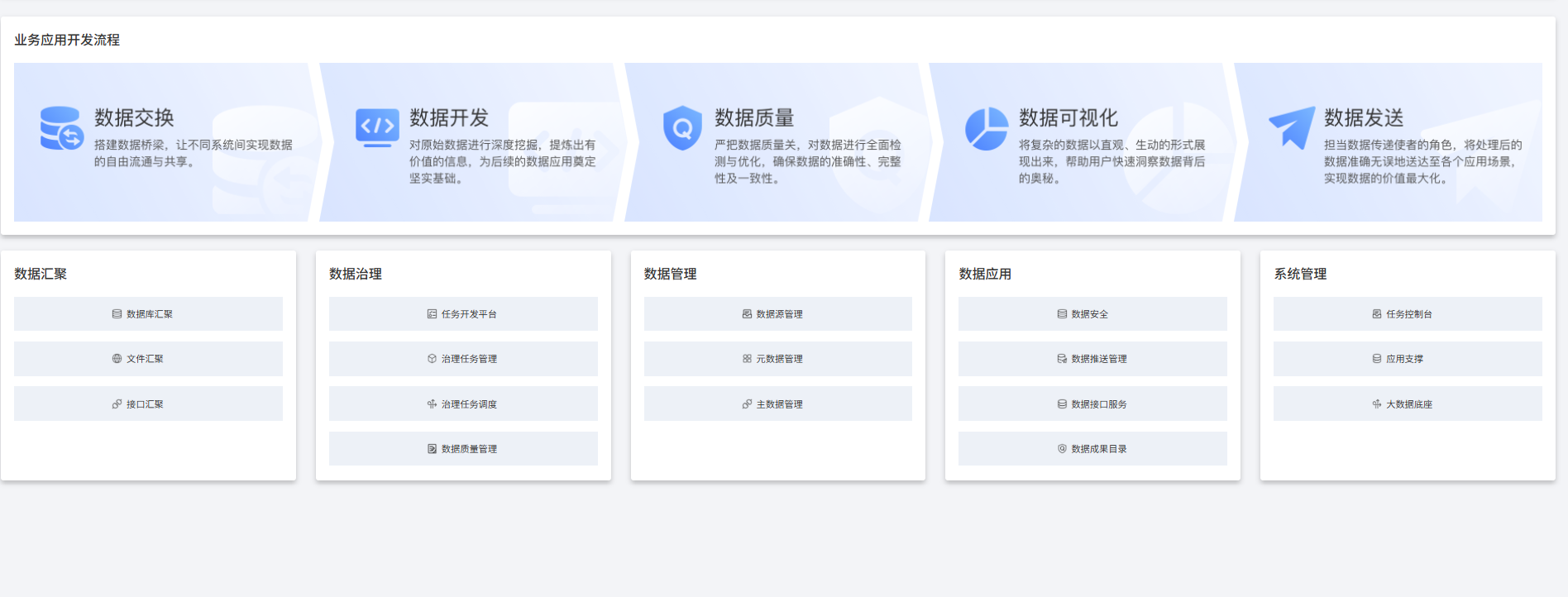This screenshot has height=597, width=1568.
Task: Click the 业务应用开发流程 section title
Action: coord(67,40)
